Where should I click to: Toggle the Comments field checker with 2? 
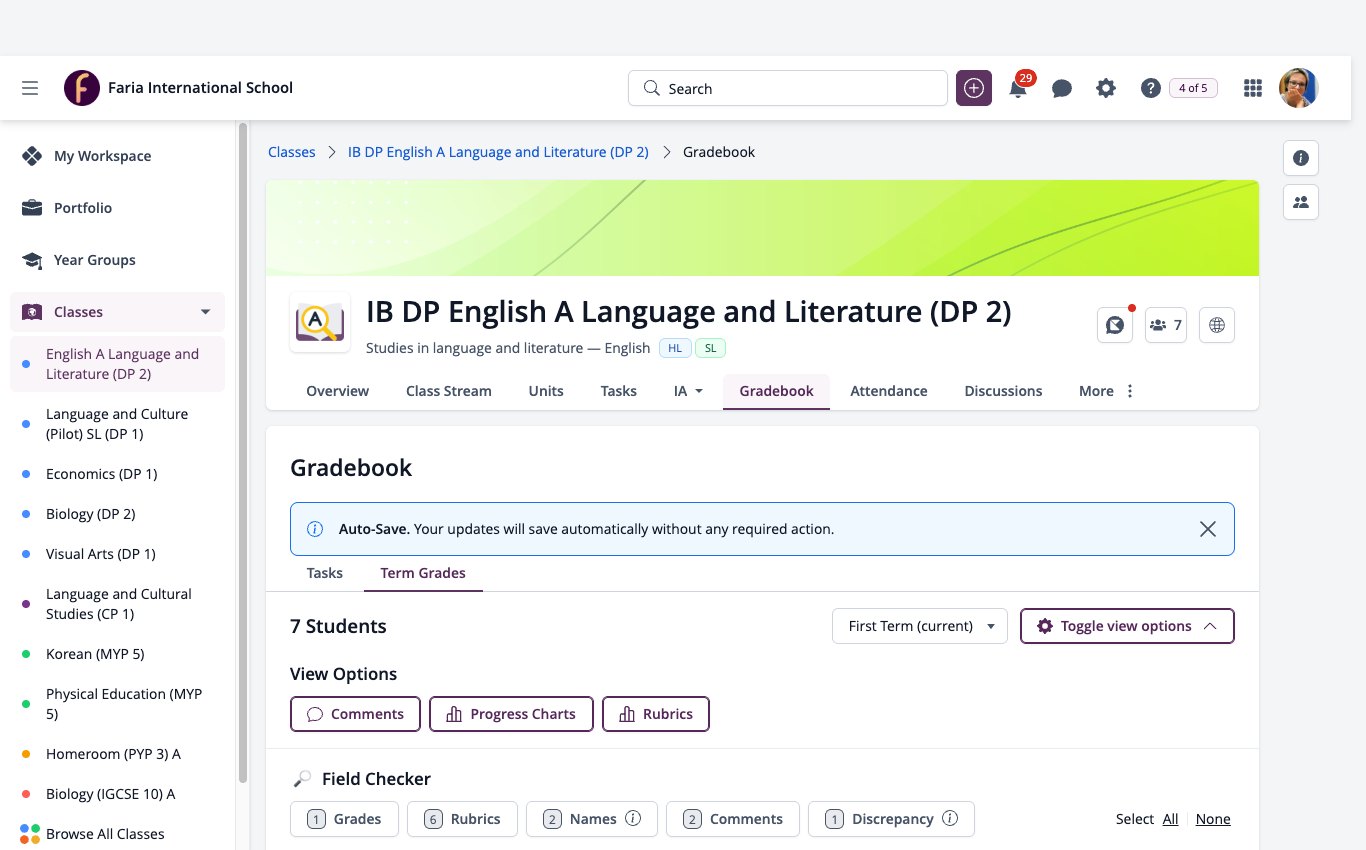733,819
